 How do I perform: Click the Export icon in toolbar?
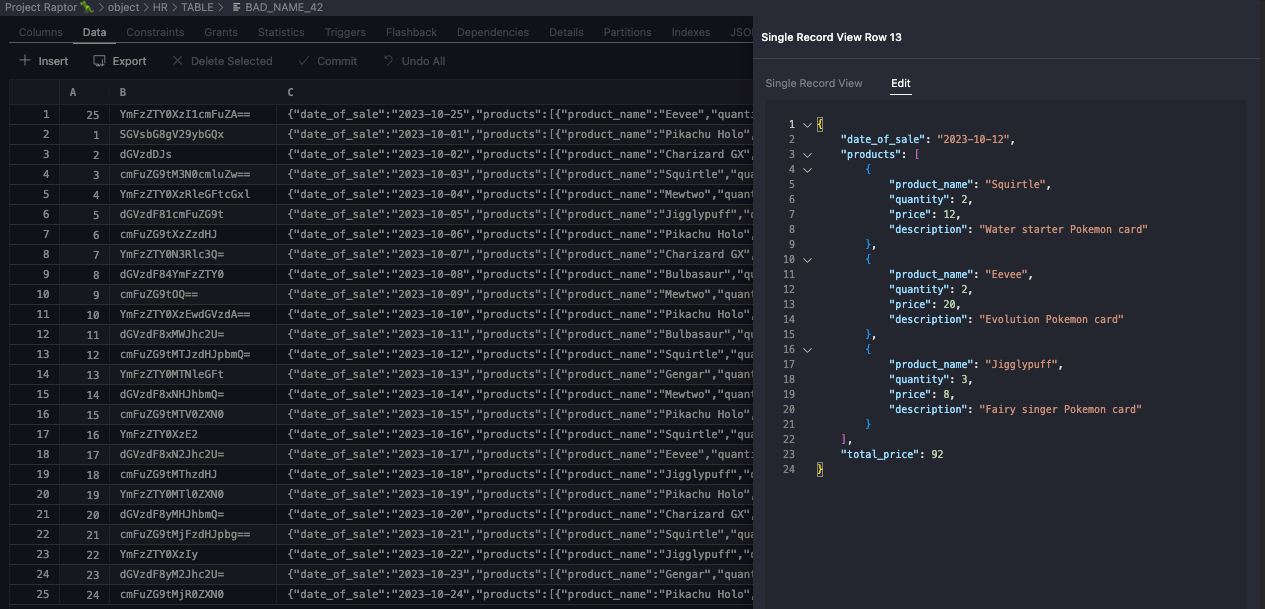click(x=99, y=61)
